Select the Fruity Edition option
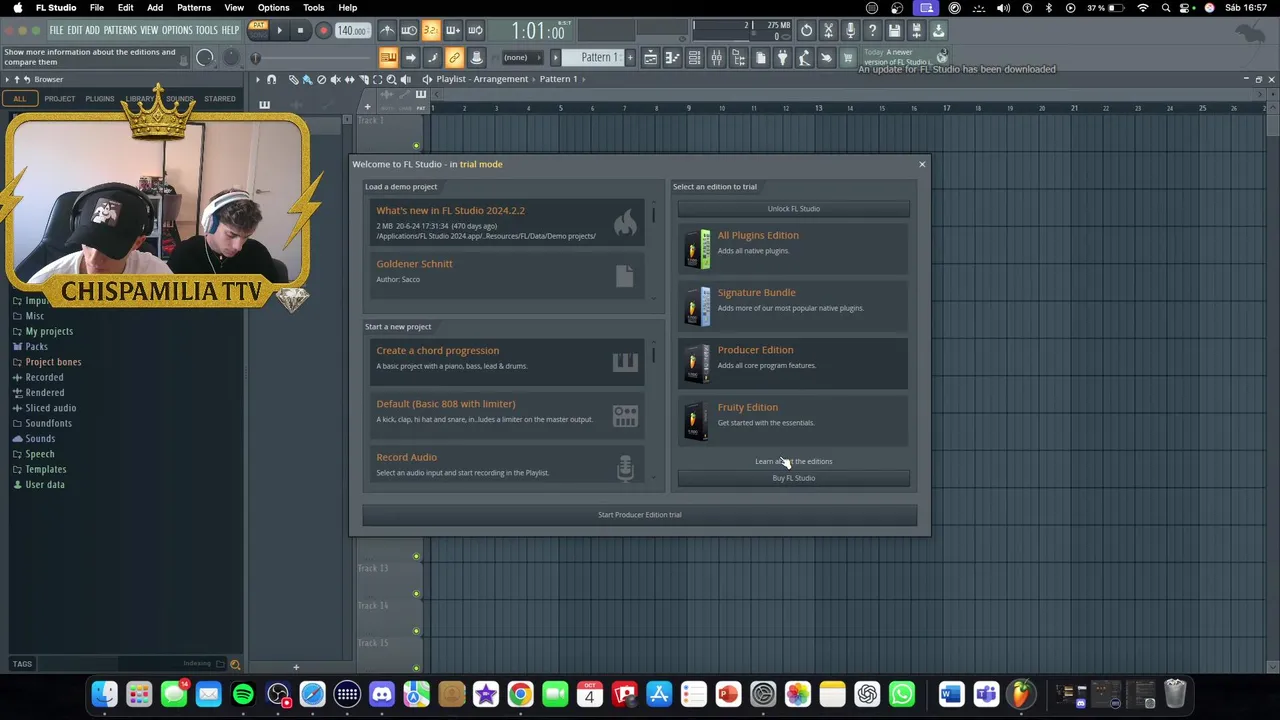 tap(793, 419)
